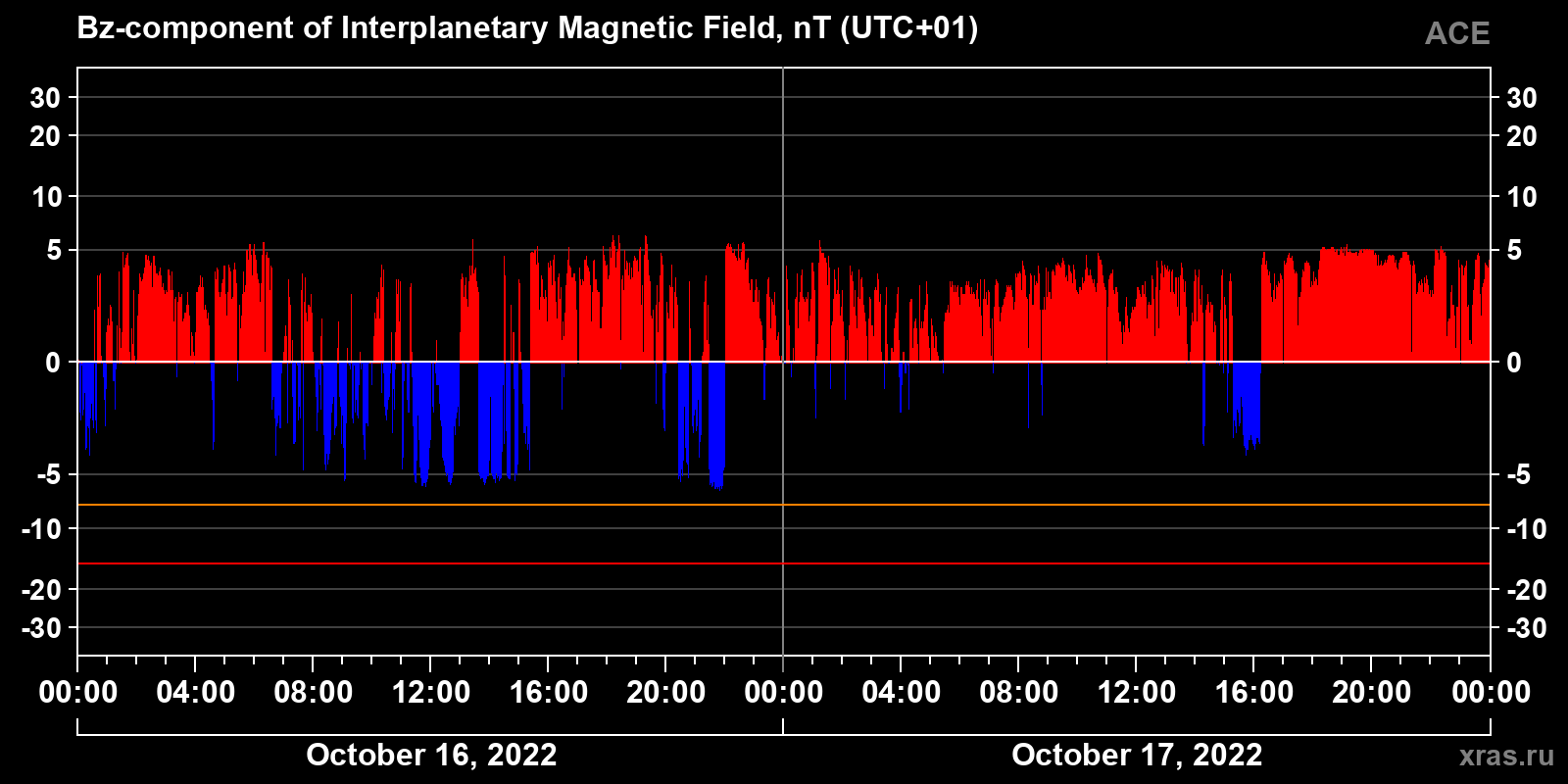Open the xras.ru source label
1568x784 pixels.
(1506, 756)
